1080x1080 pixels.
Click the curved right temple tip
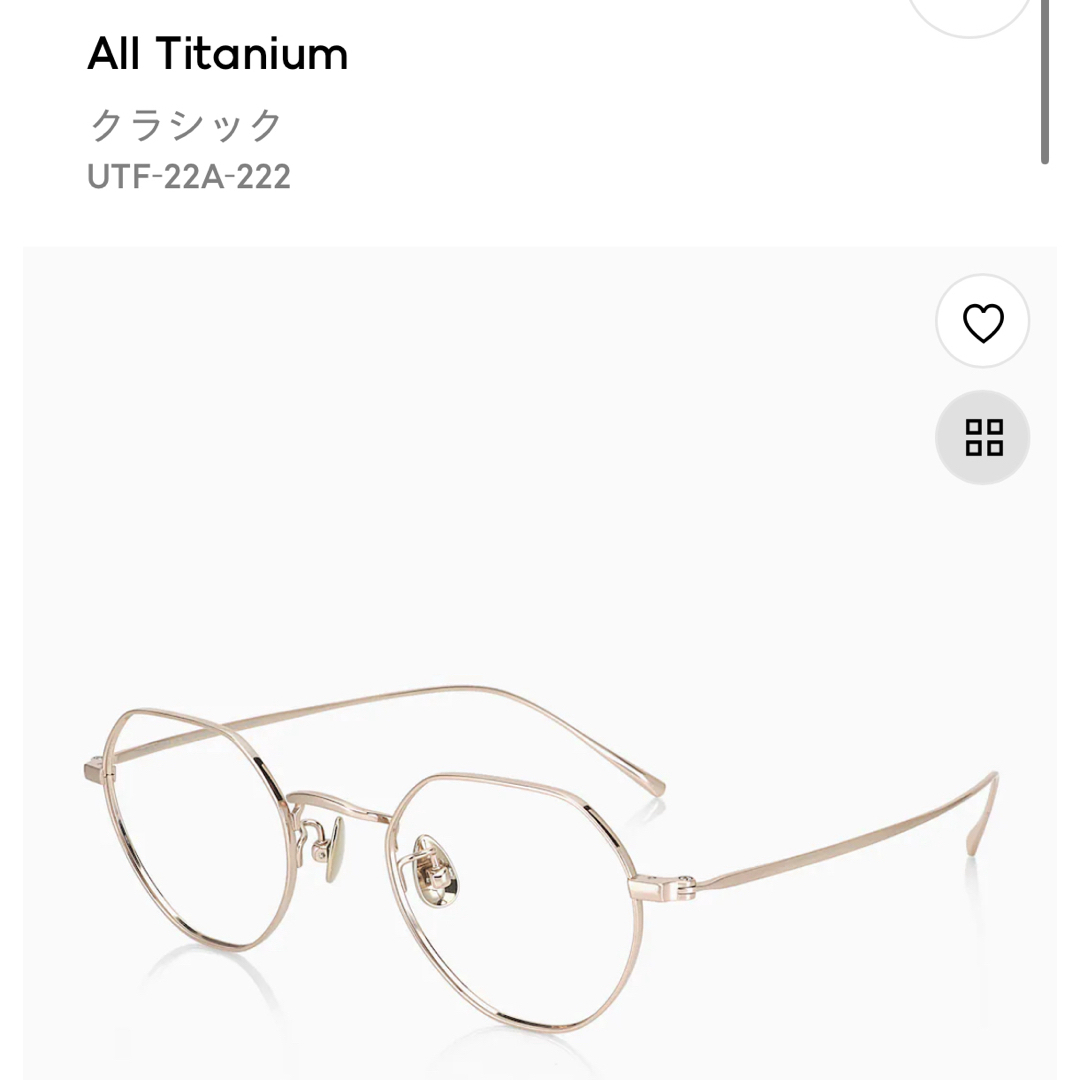(984, 813)
